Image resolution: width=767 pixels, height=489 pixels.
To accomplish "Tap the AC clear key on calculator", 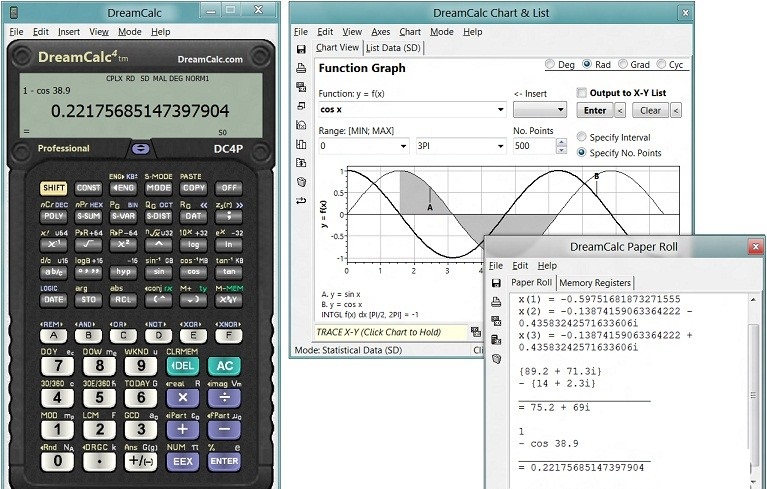I will pyautogui.click(x=225, y=366).
